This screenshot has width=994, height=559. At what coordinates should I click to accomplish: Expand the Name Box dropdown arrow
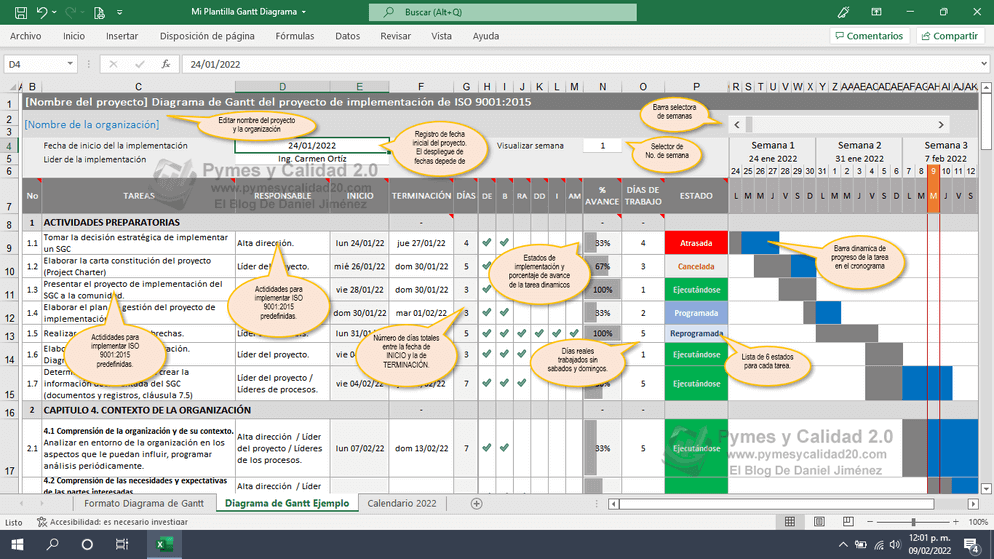pyautogui.click(x=70, y=64)
